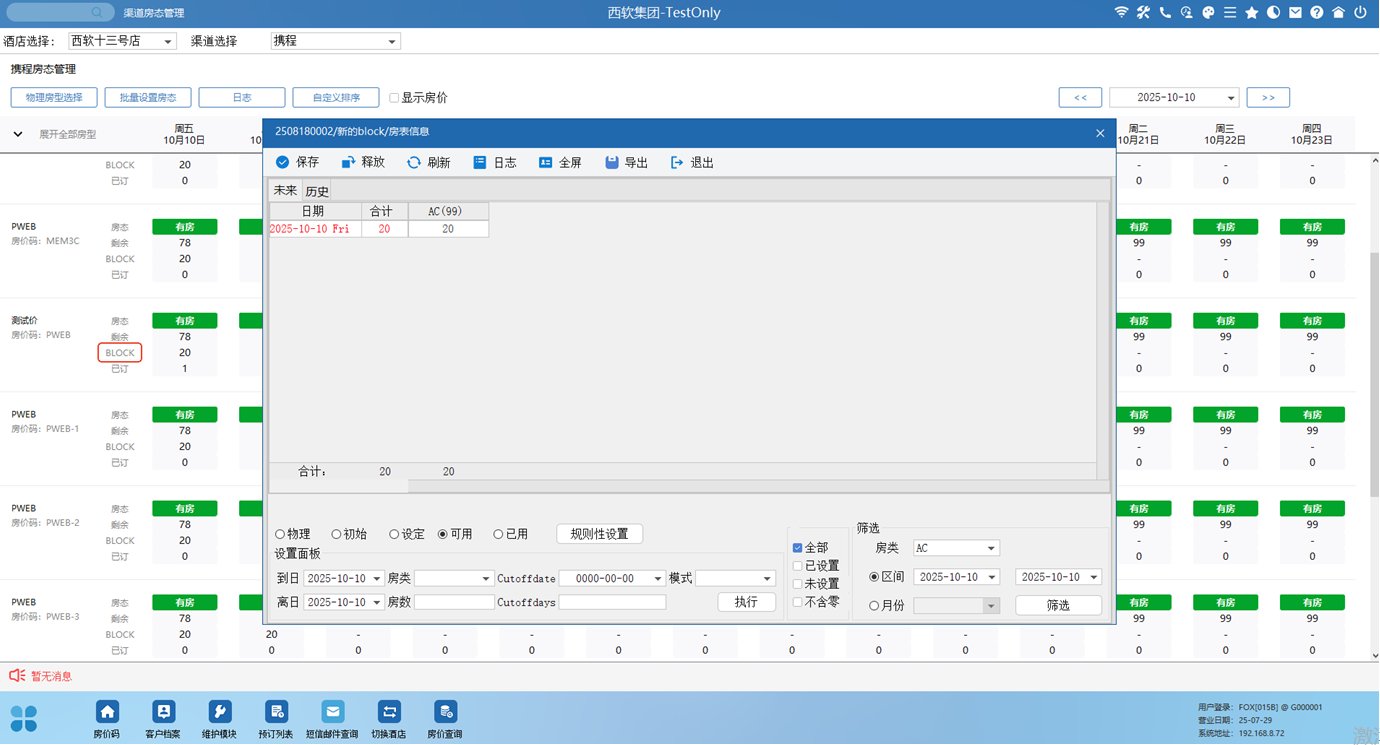Click the 保存 (save) icon in the dialog toolbar
This screenshot has height=745, width=1380.
click(283, 162)
